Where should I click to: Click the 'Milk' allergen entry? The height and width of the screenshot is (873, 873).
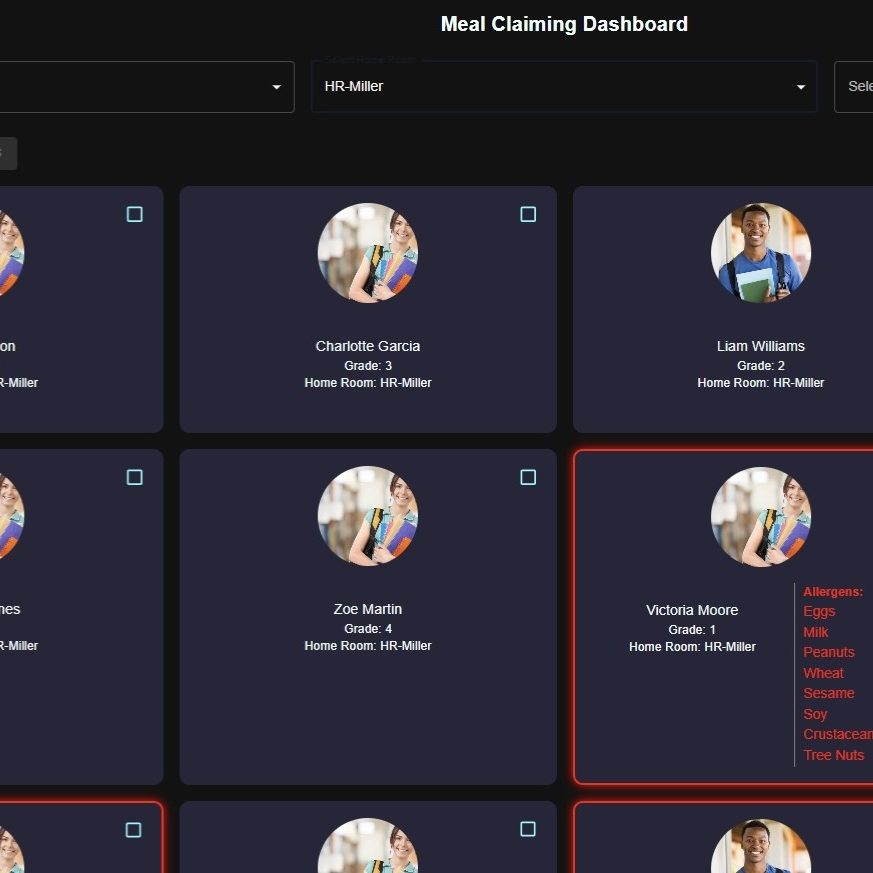[x=816, y=632]
